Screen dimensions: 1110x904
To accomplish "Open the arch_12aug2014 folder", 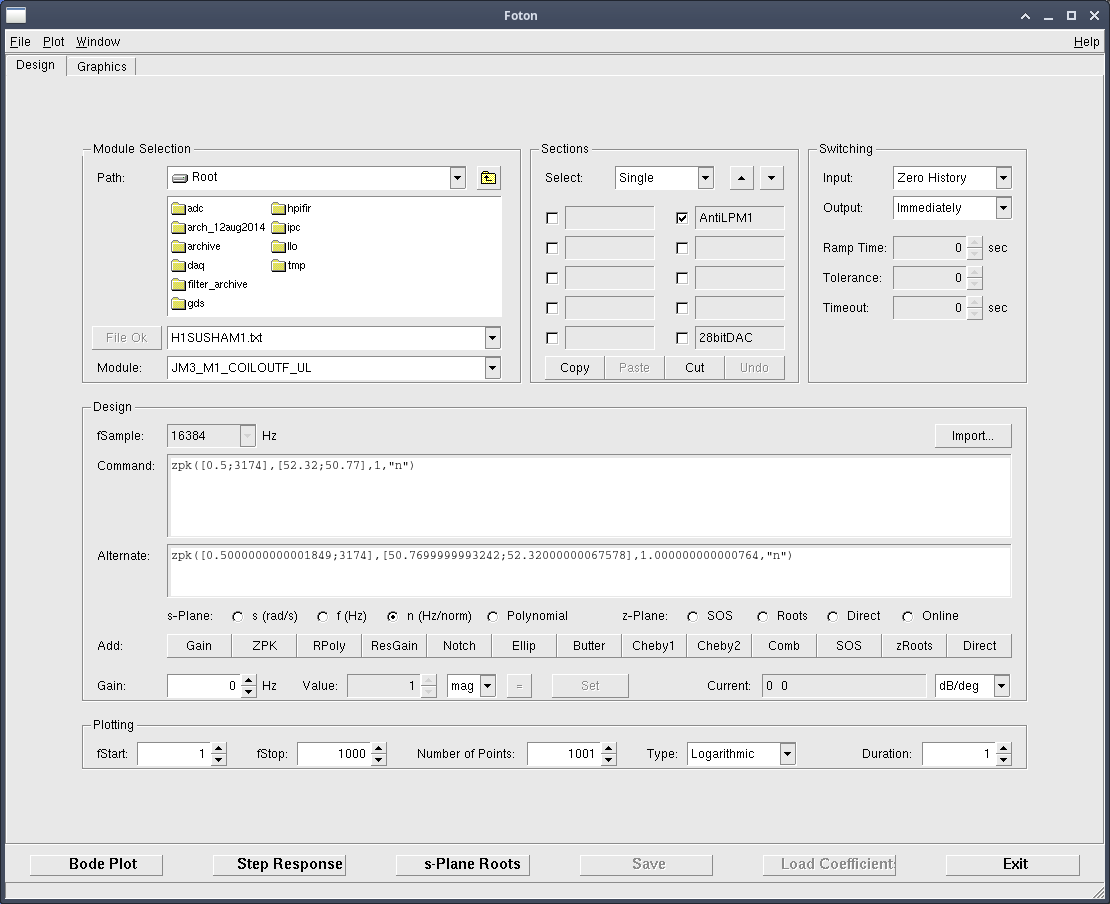I will coord(218,227).
